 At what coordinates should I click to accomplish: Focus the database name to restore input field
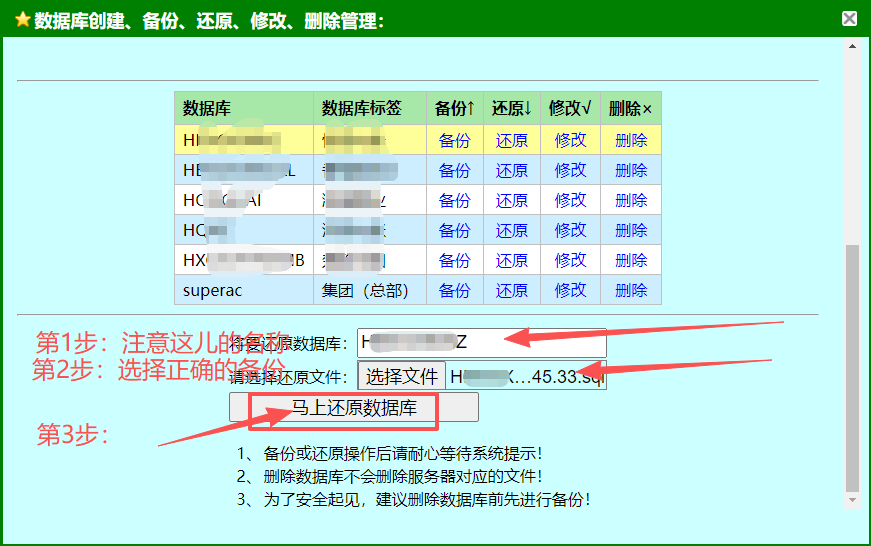[x=479, y=343]
